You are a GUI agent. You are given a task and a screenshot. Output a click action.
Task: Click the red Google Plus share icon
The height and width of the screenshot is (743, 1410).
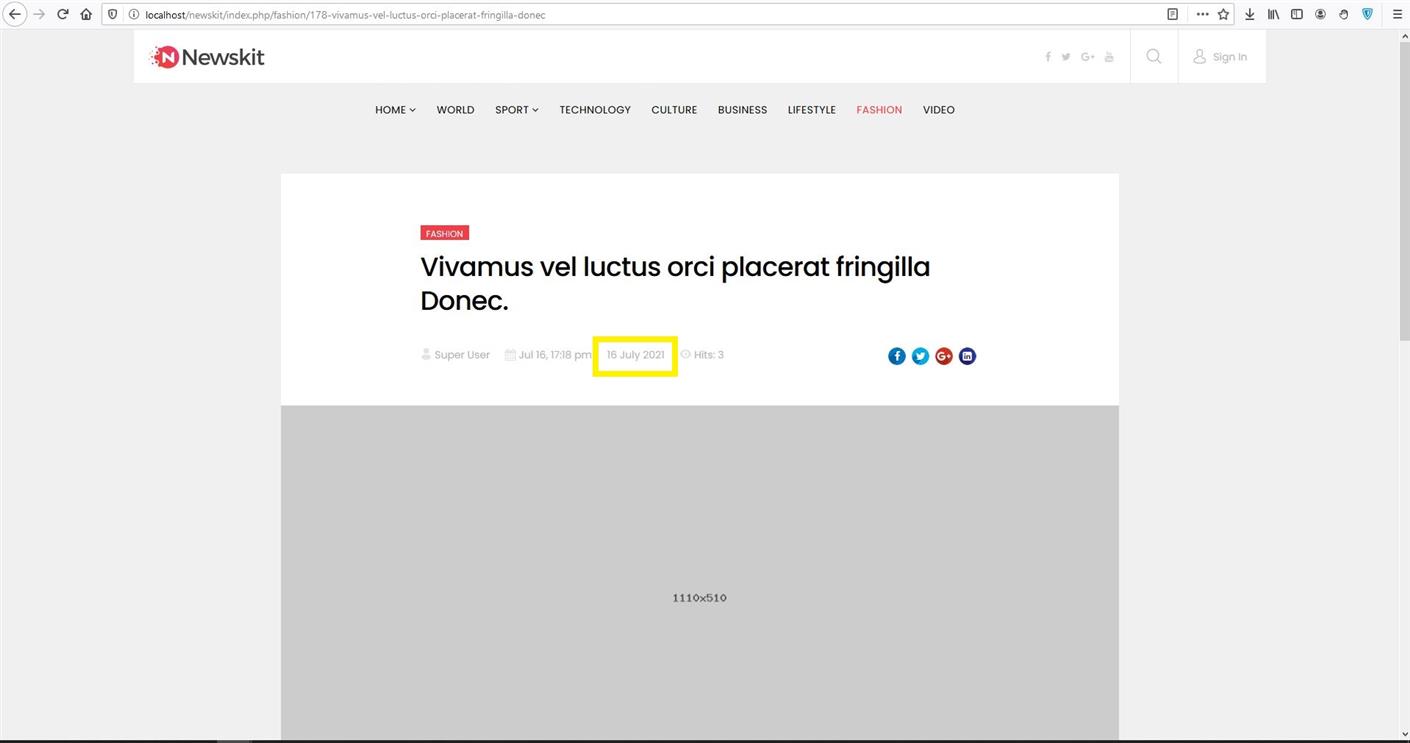click(944, 356)
